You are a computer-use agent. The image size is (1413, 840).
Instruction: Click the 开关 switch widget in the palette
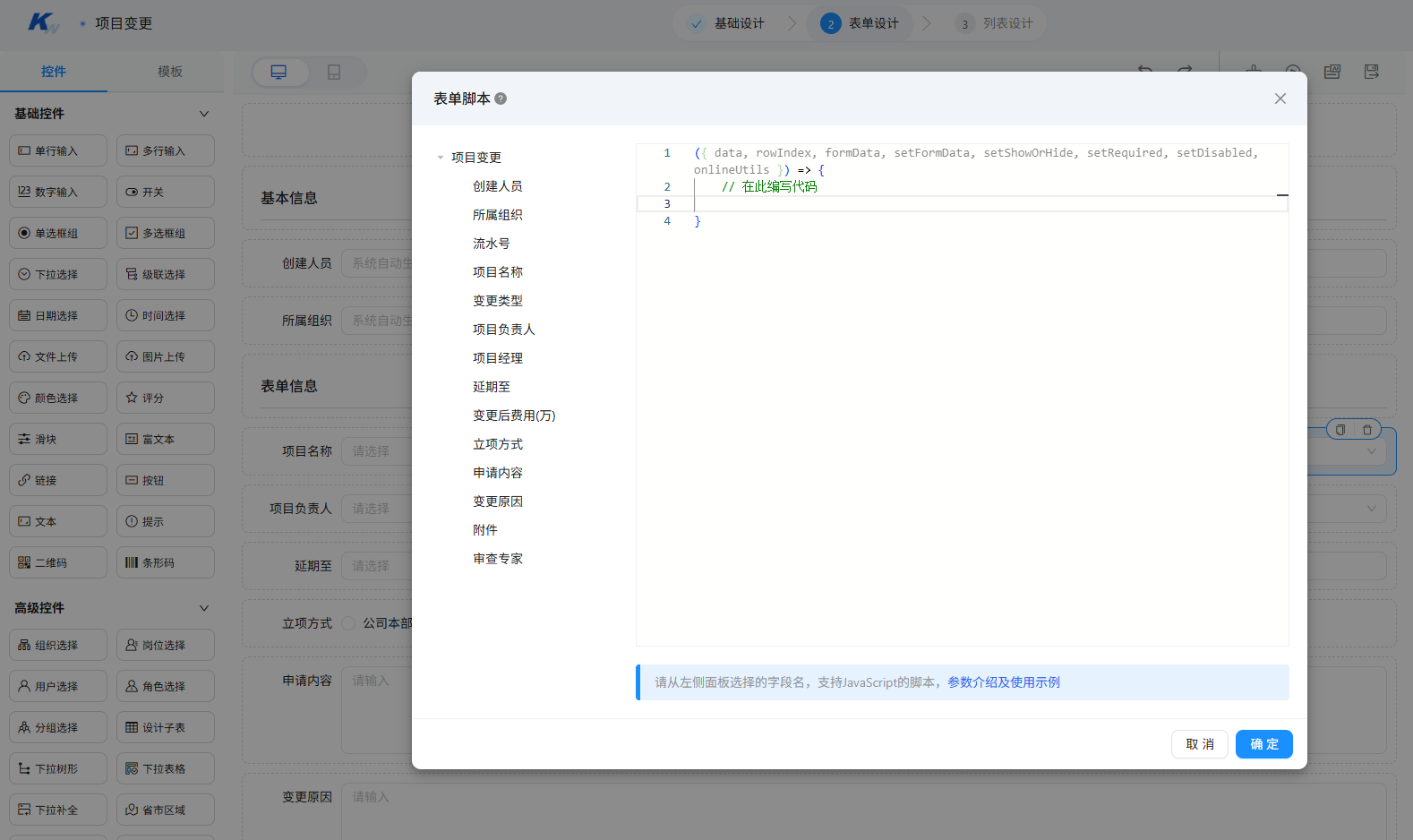coord(166,192)
